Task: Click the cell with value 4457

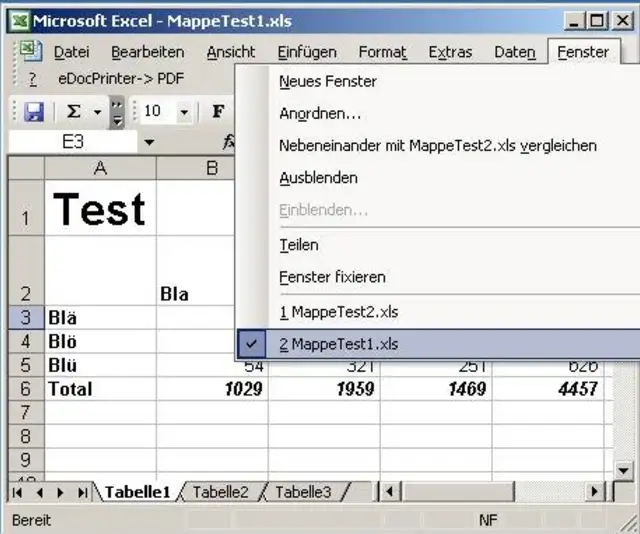Action: pos(548,389)
